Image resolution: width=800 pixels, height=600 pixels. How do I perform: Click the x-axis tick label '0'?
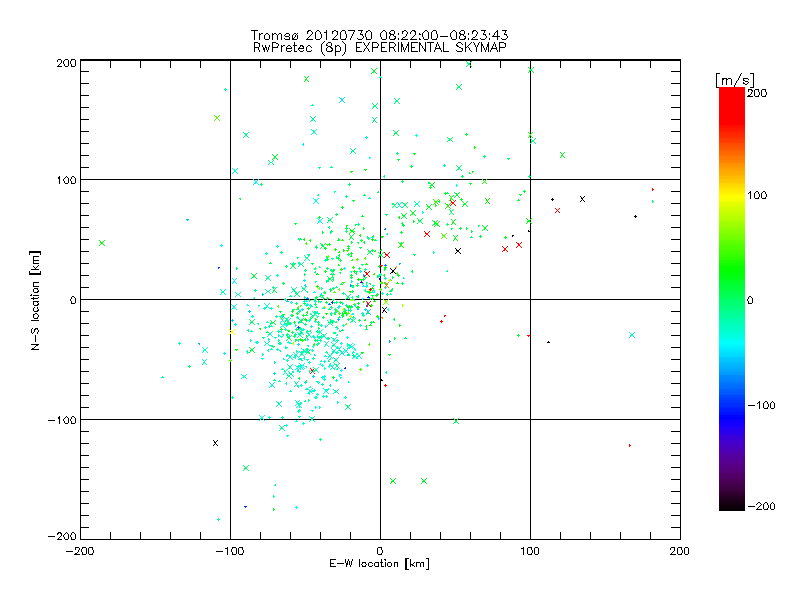pos(380,551)
